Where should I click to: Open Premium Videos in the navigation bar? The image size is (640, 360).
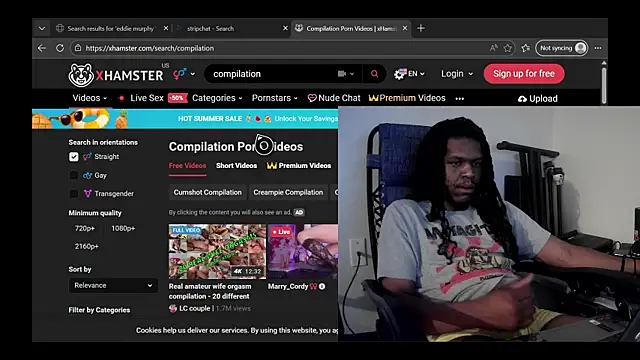(x=407, y=98)
